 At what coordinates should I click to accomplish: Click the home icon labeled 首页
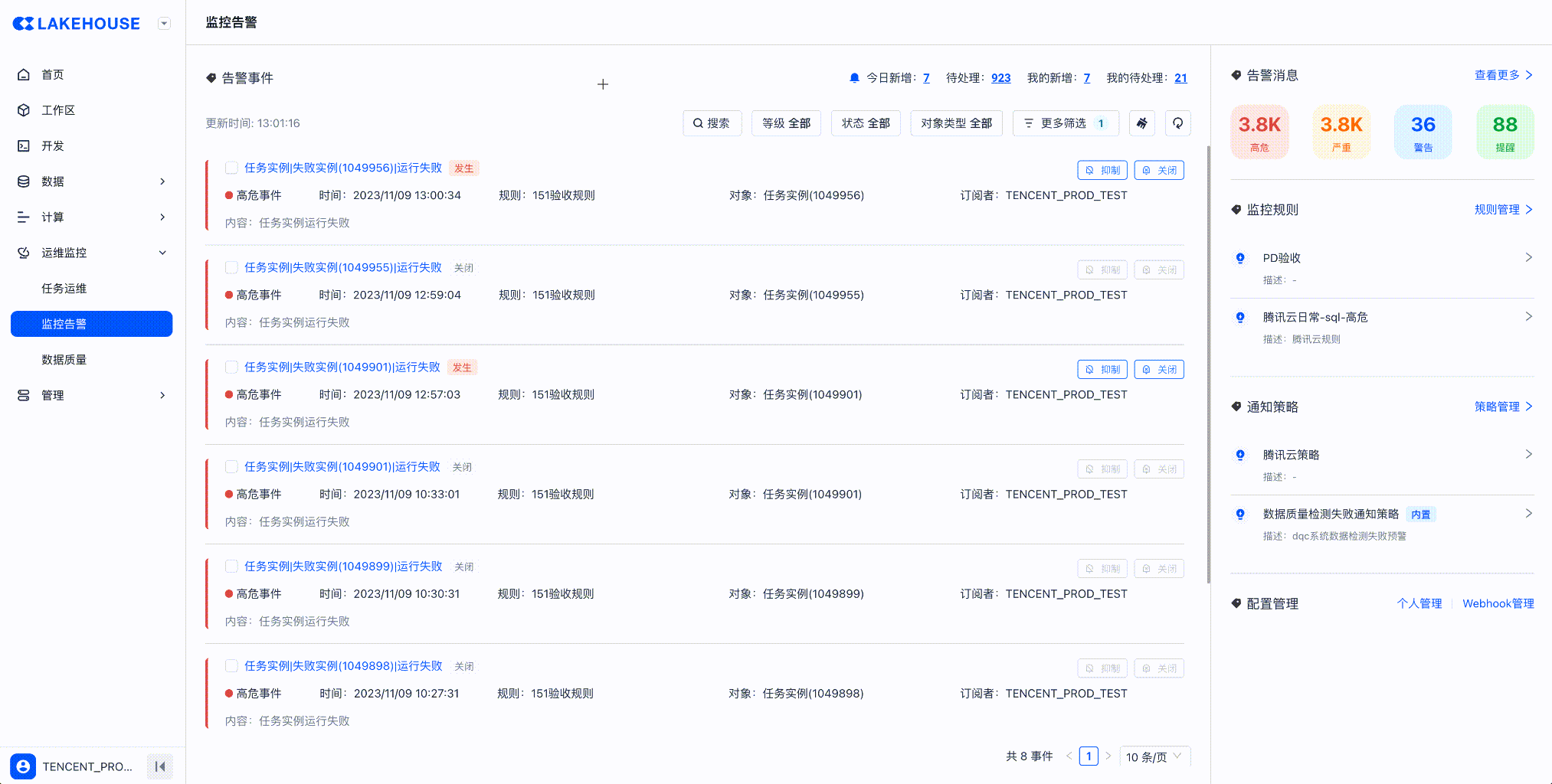click(x=24, y=74)
